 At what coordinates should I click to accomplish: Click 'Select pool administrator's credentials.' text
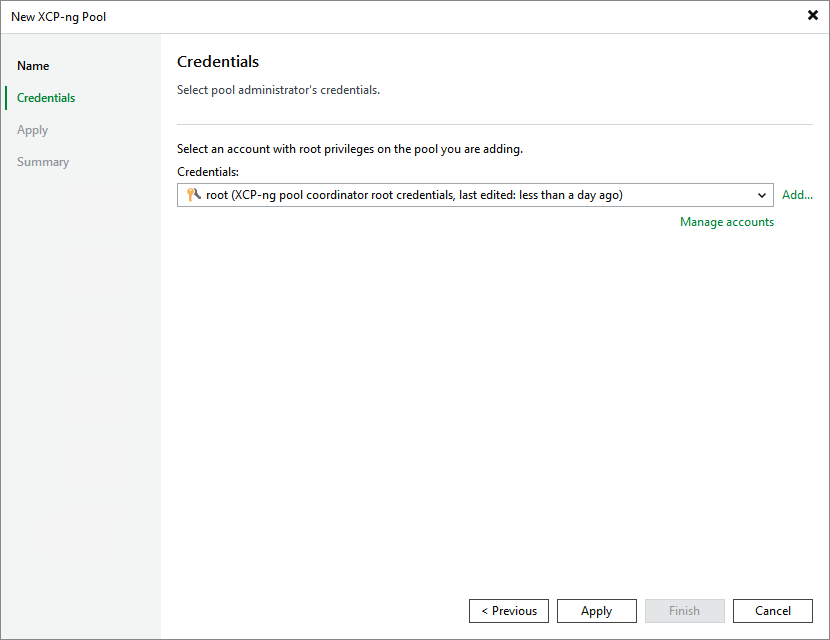(x=278, y=90)
